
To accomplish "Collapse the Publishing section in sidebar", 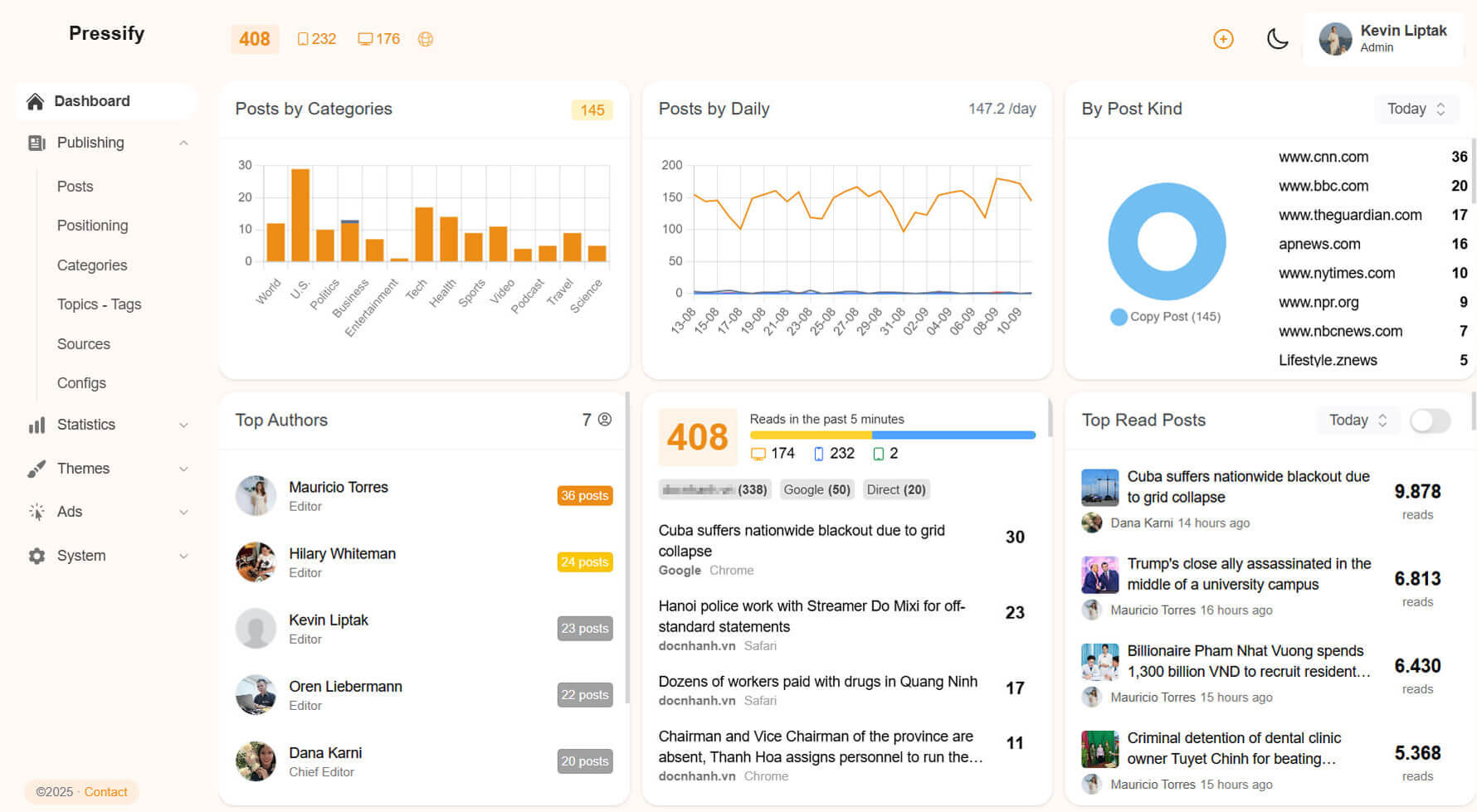I will click(184, 143).
